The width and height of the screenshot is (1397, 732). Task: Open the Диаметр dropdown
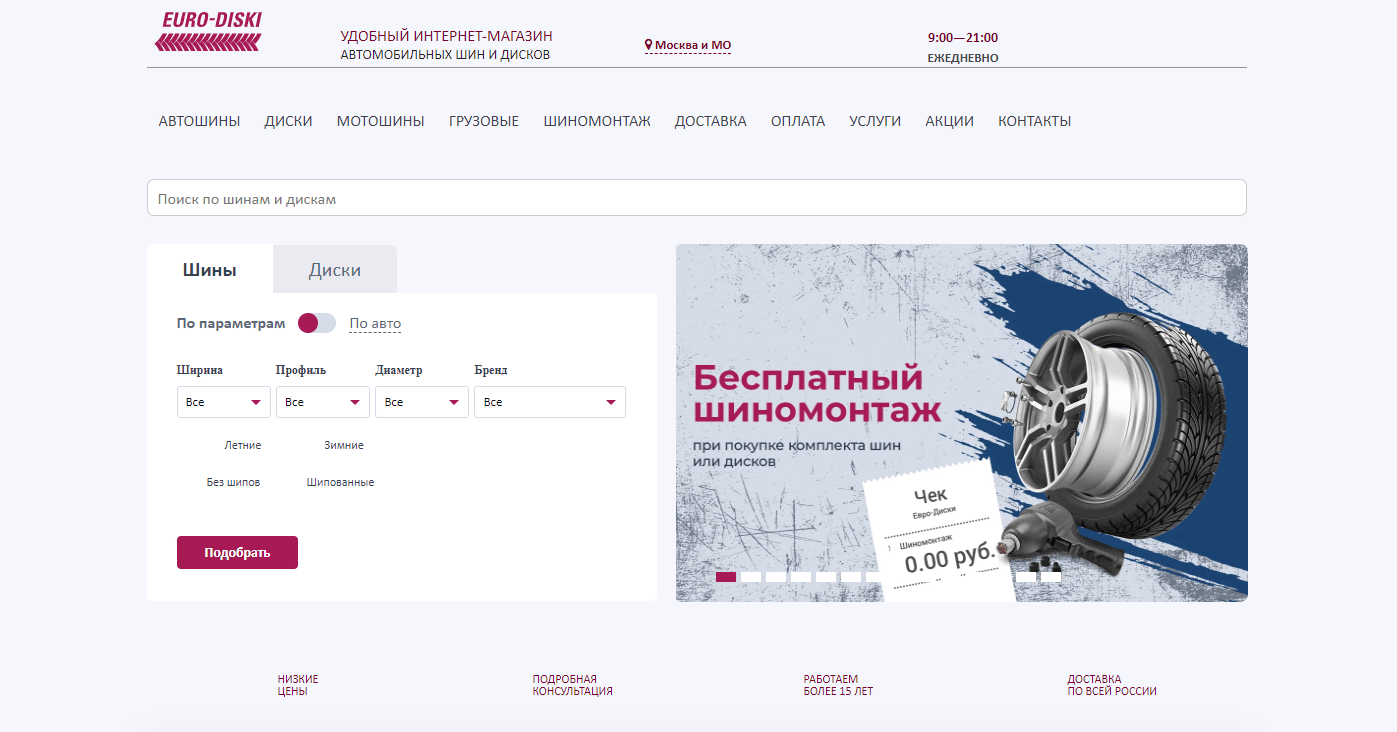422,402
